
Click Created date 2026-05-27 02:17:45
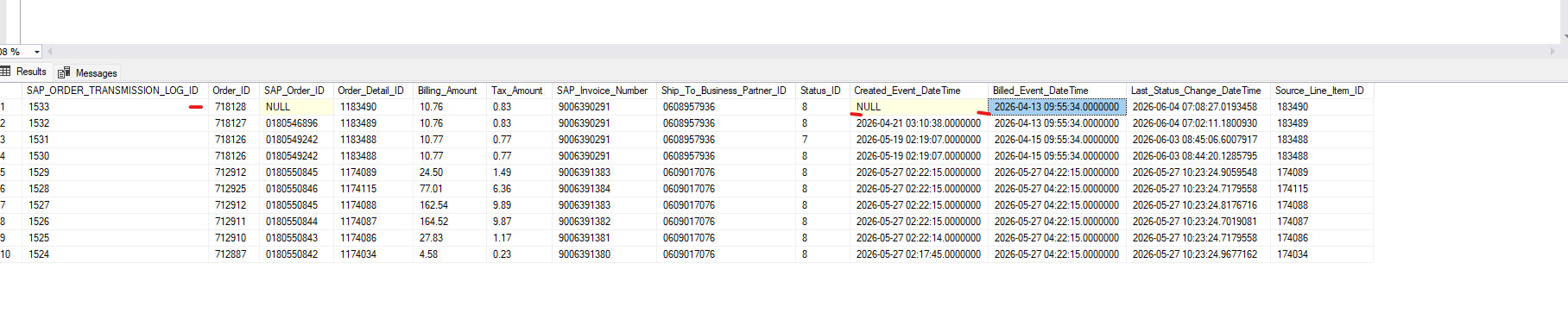919,254
